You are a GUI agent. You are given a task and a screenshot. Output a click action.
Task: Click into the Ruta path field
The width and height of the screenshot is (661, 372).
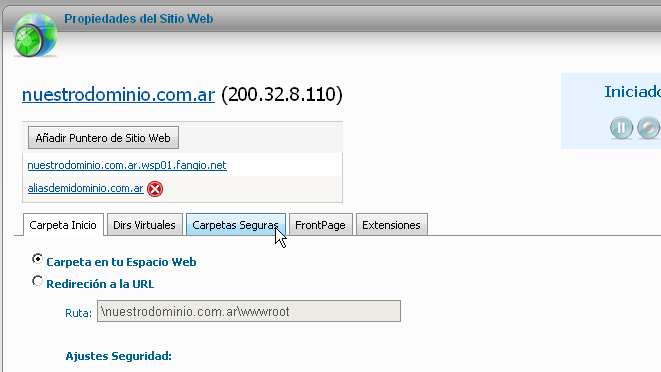coord(249,311)
